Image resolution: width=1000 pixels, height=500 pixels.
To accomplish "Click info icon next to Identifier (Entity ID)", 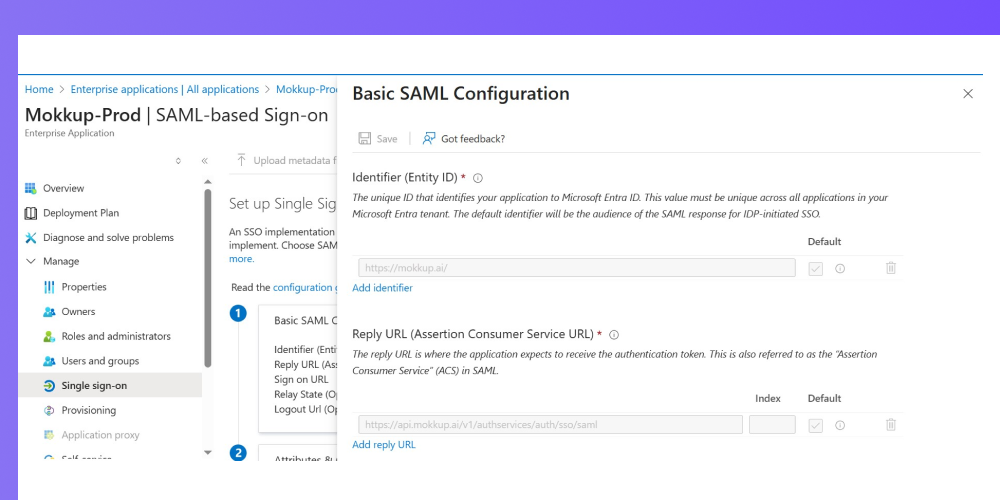I will 478,178.
